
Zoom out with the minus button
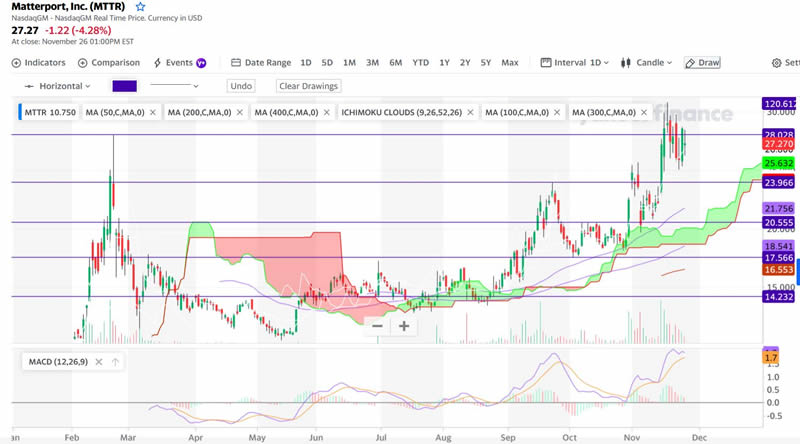[377, 325]
